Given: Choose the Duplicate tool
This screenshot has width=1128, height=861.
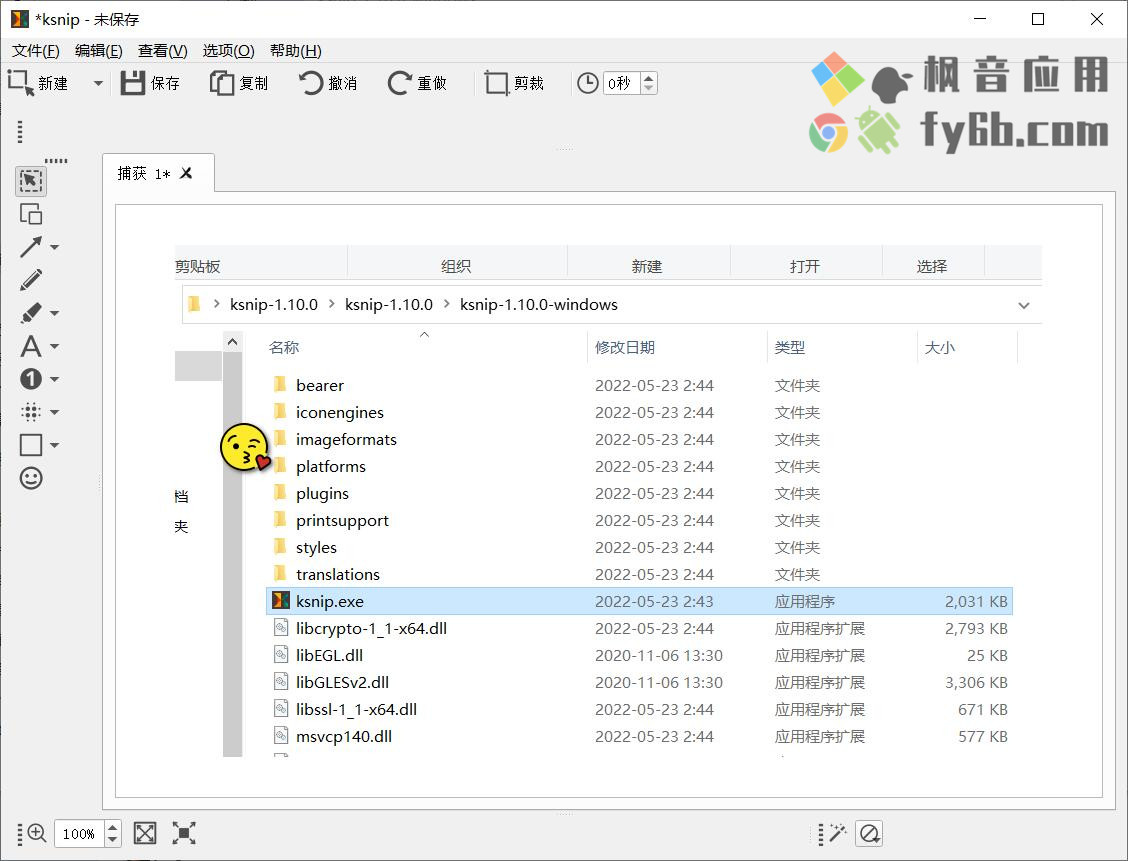Looking at the screenshot, I should [x=31, y=214].
